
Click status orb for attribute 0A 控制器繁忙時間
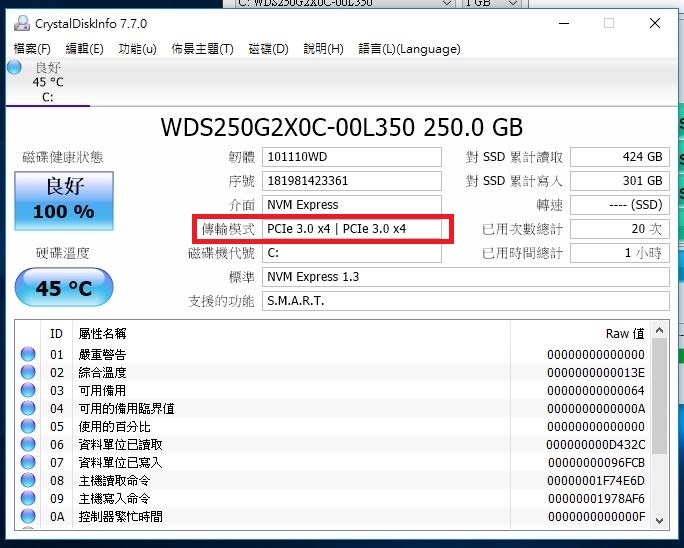pyautogui.click(x=28, y=516)
